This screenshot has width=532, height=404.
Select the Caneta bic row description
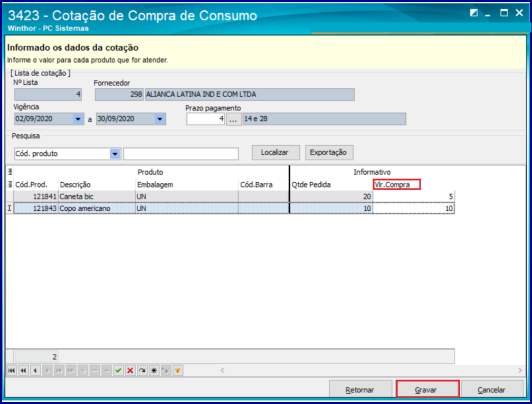pos(97,197)
